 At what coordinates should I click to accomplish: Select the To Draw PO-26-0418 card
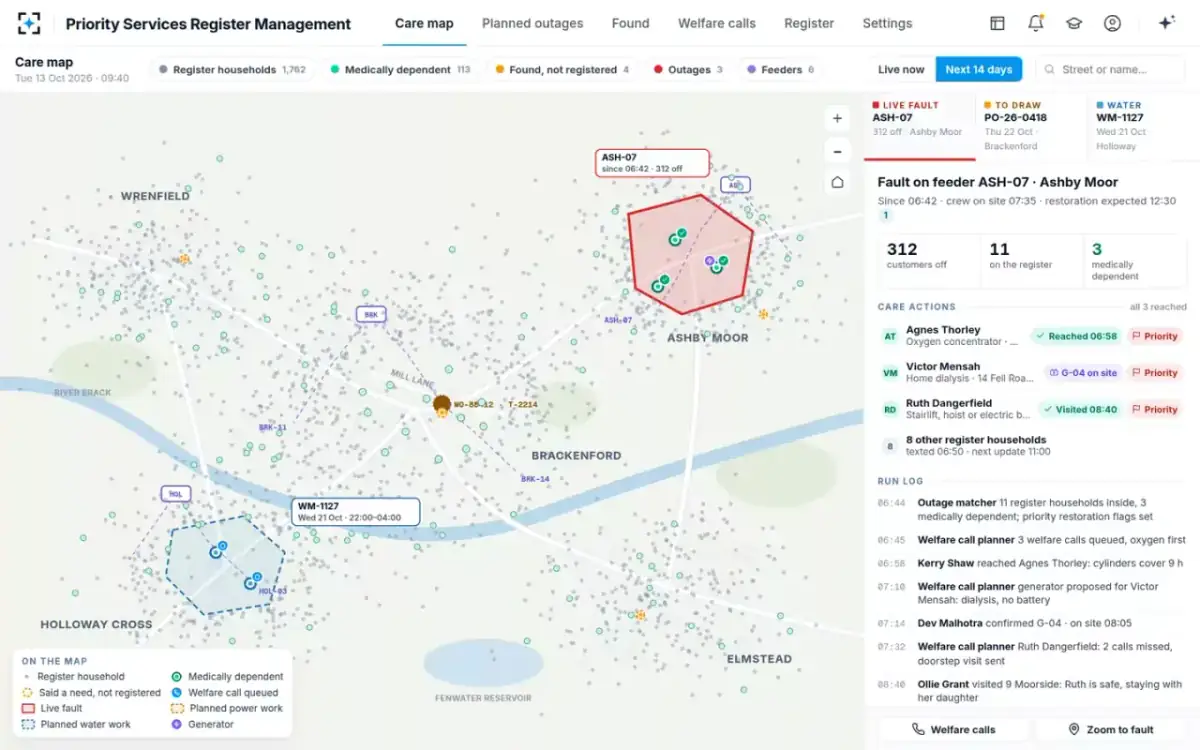[x=1031, y=125]
